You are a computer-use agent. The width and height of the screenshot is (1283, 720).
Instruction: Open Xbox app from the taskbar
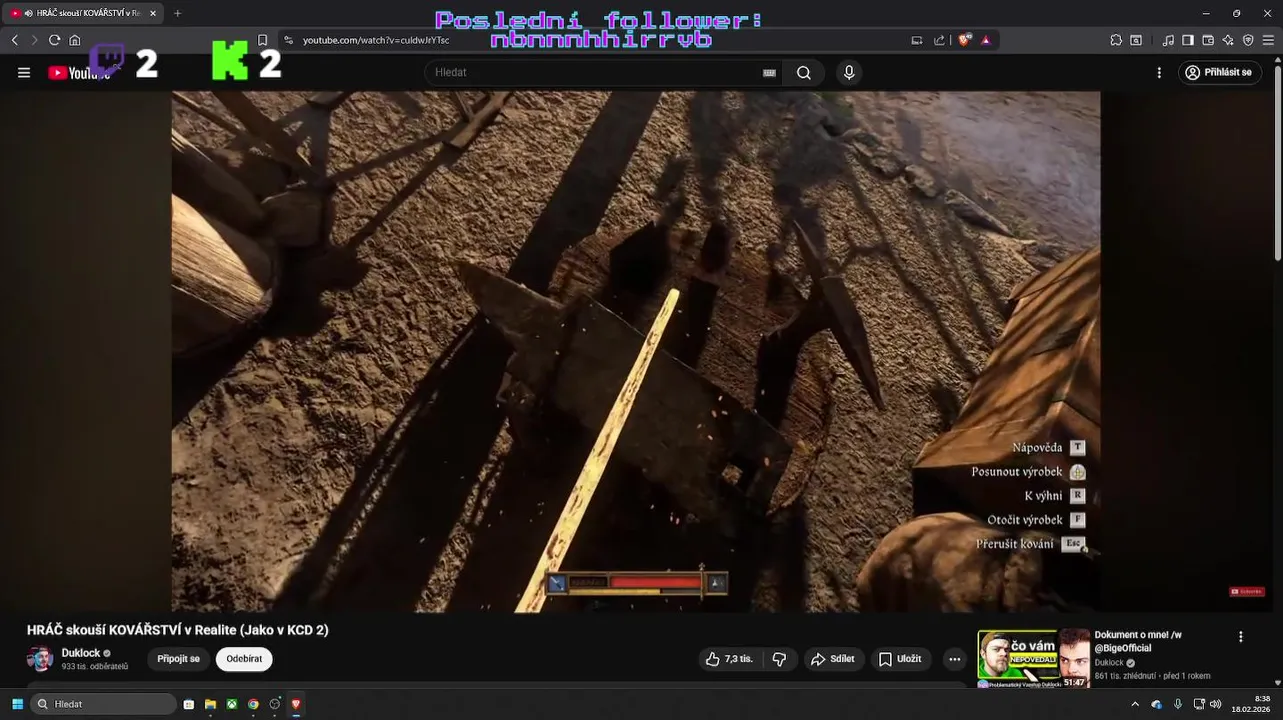tap(231, 704)
